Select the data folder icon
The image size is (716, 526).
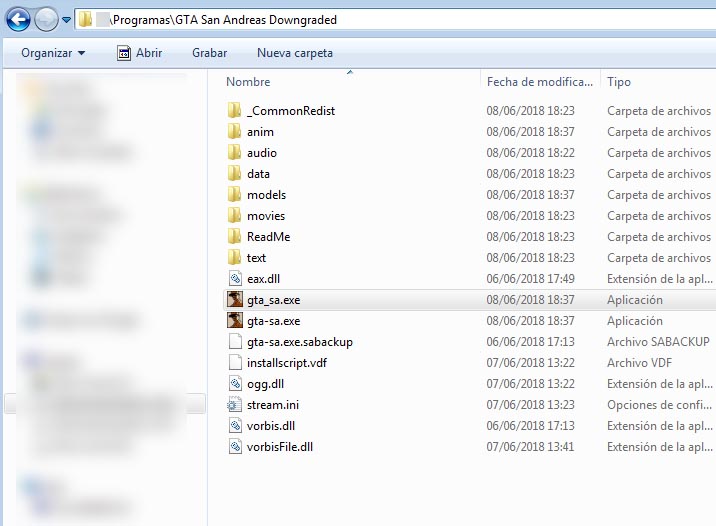point(235,174)
